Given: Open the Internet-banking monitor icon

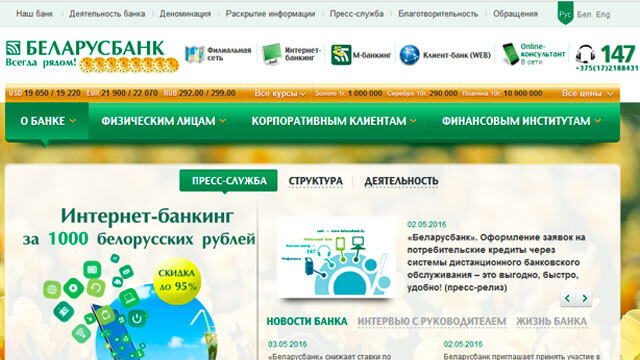Looking at the screenshot, I should (x=271, y=54).
